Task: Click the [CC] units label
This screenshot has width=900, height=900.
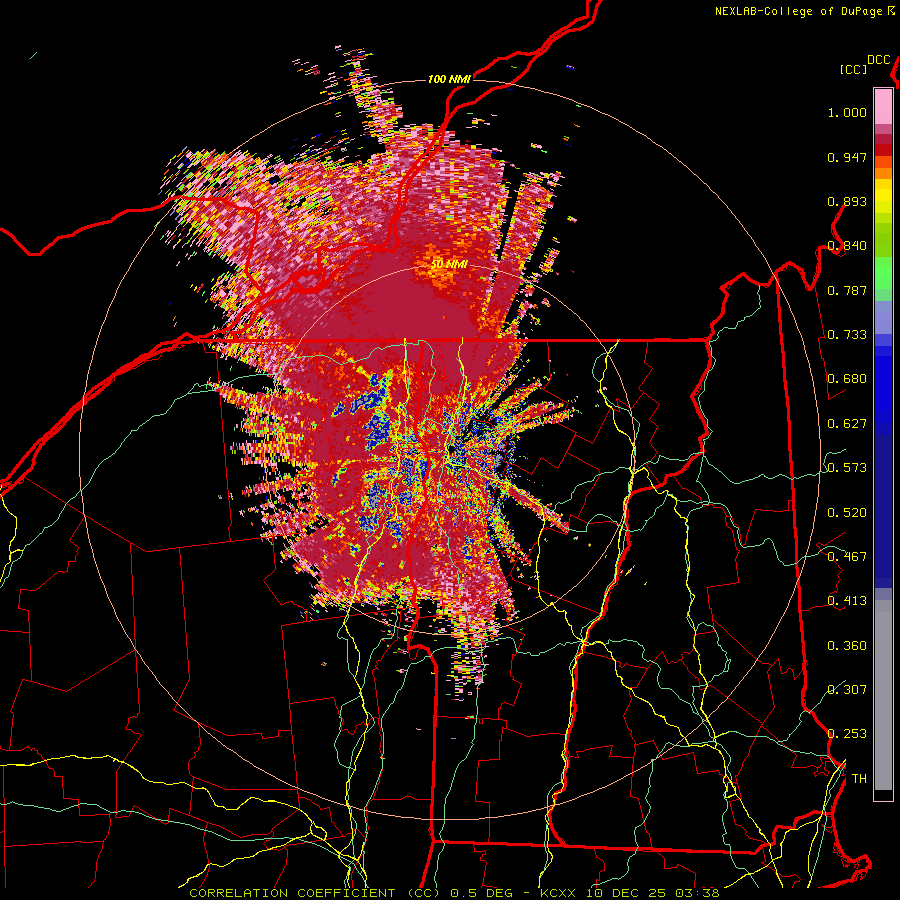Action: point(853,69)
